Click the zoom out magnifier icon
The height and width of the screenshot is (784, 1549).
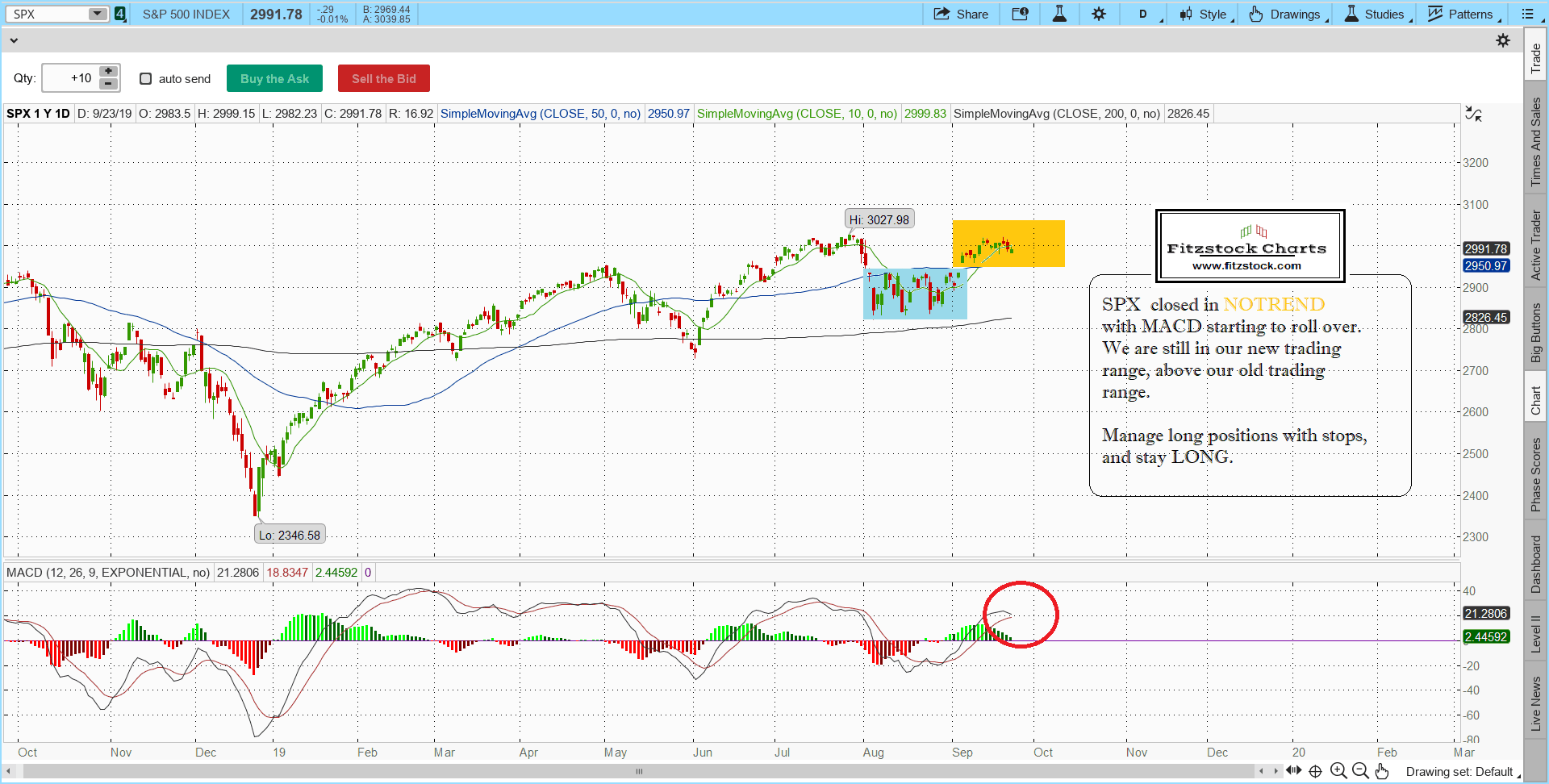(1360, 771)
